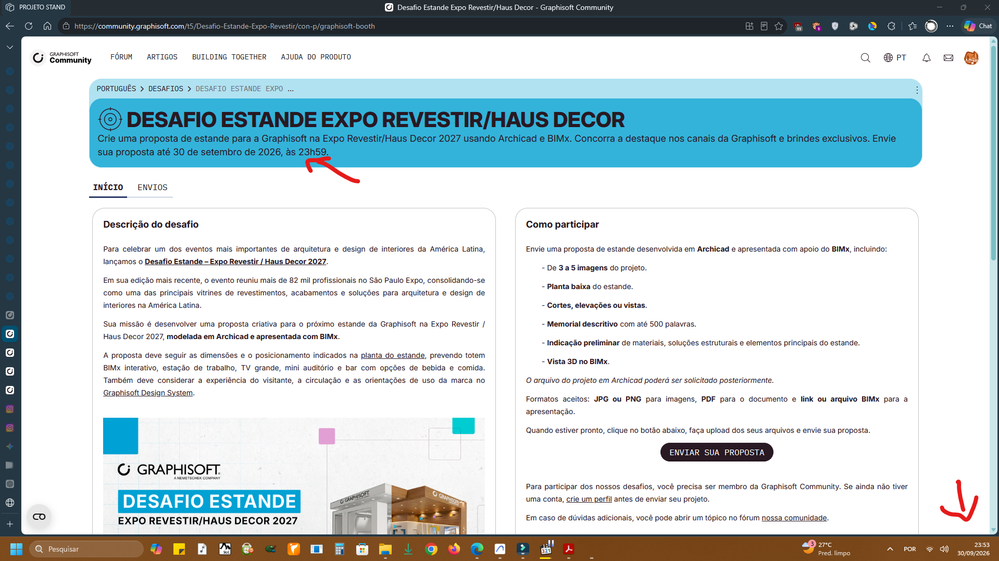Viewport: 999px width, 561px height.
Task: Open the ARTIGOS menu
Action: (x=162, y=57)
